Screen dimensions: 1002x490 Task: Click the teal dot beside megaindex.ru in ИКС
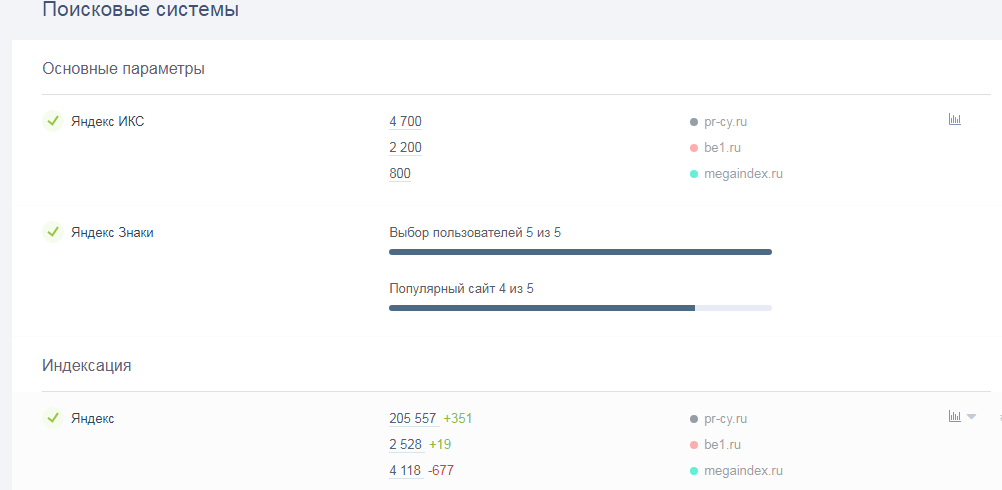coord(693,174)
